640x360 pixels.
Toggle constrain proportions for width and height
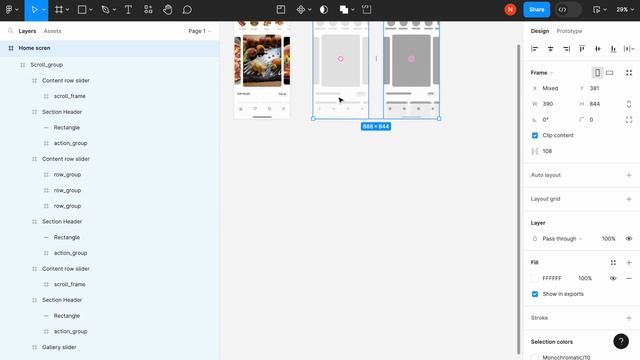pos(629,104)
